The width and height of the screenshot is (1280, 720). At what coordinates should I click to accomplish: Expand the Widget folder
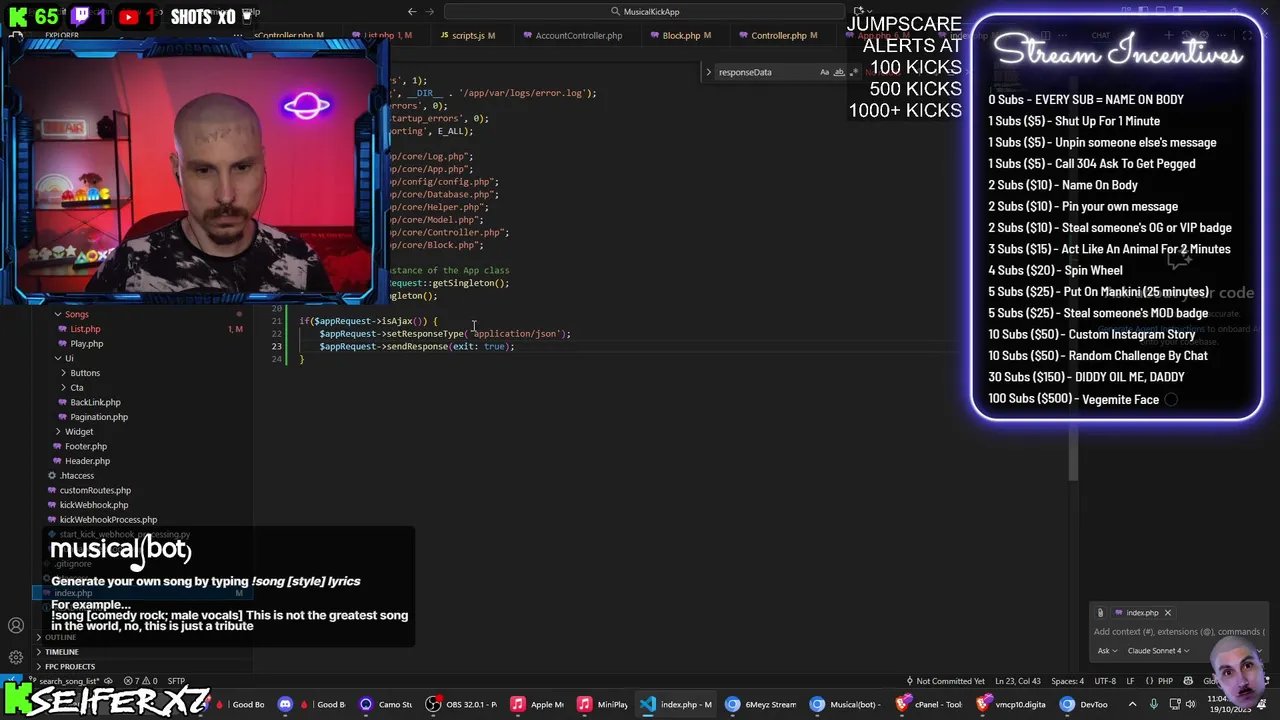78,432
